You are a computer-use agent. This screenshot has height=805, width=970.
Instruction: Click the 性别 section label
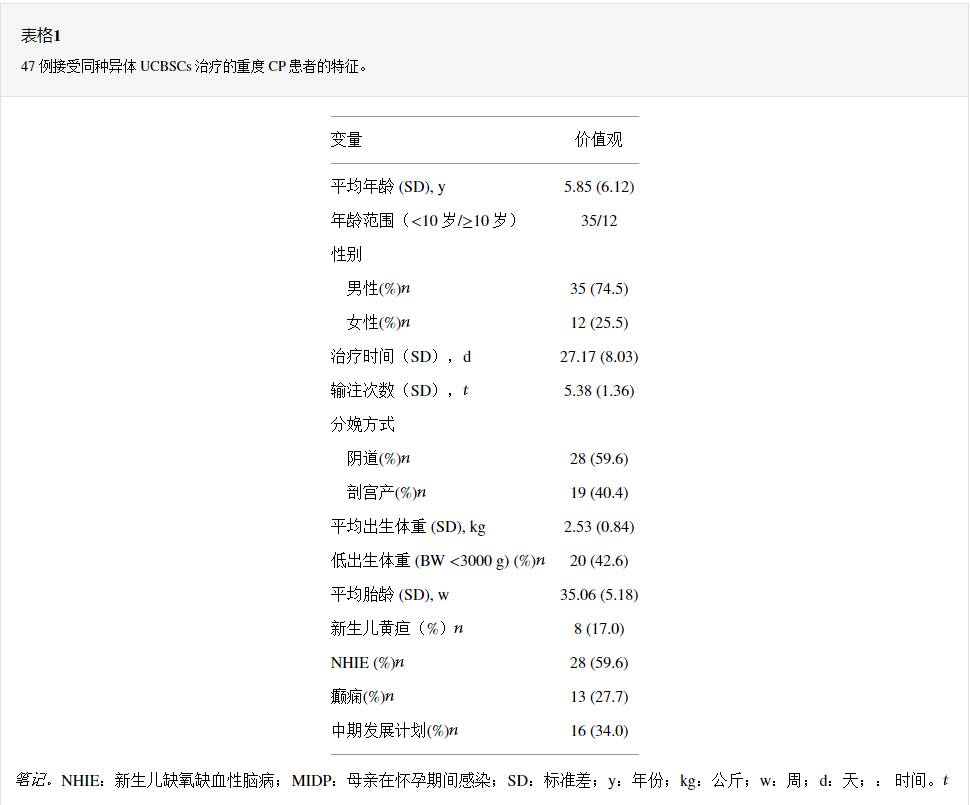tap(346, 255)
